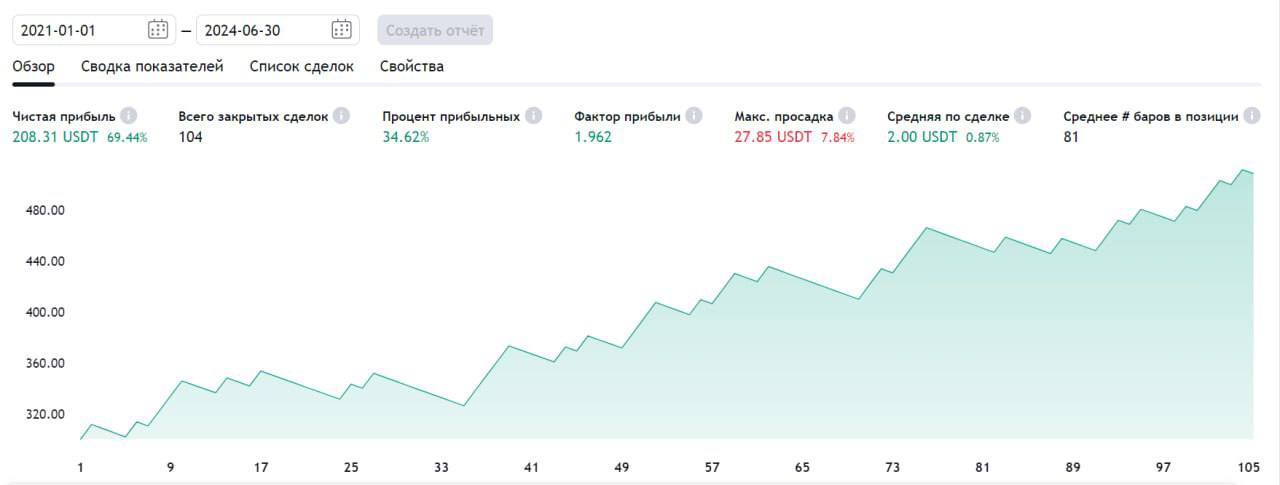Click the y-axis label 440.00
Image resolution: width=1280 pixels, height=485 pixels.
pyautogui.click(x=44, y=261)
